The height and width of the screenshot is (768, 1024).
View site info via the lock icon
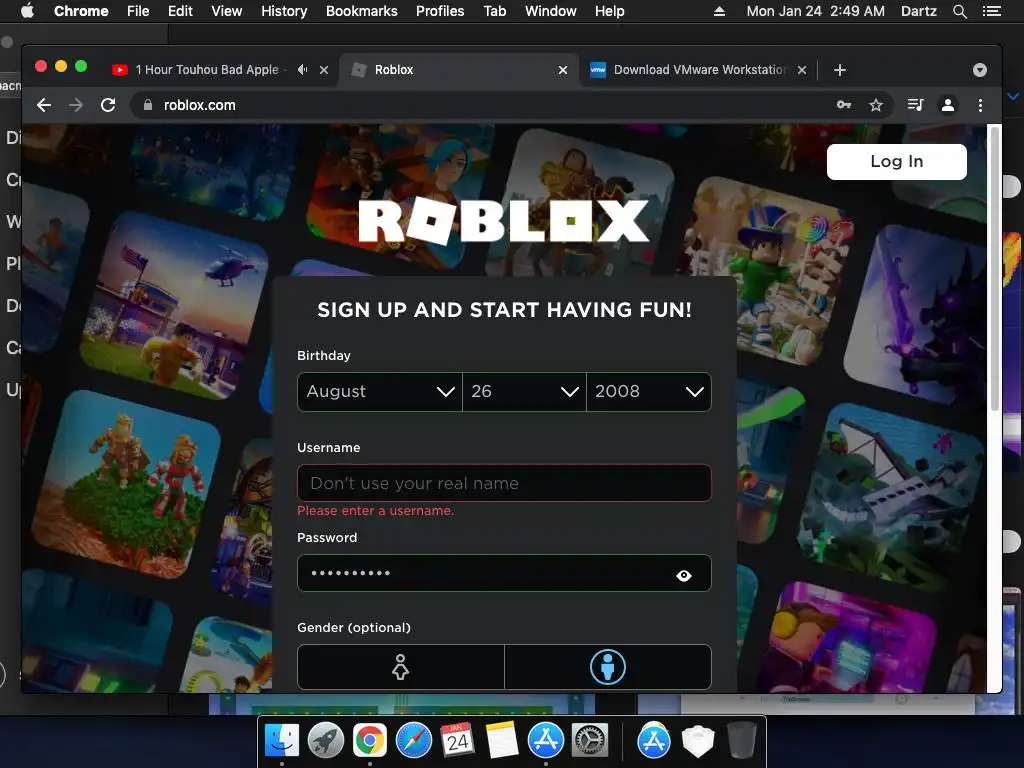[x=148, y=105]
